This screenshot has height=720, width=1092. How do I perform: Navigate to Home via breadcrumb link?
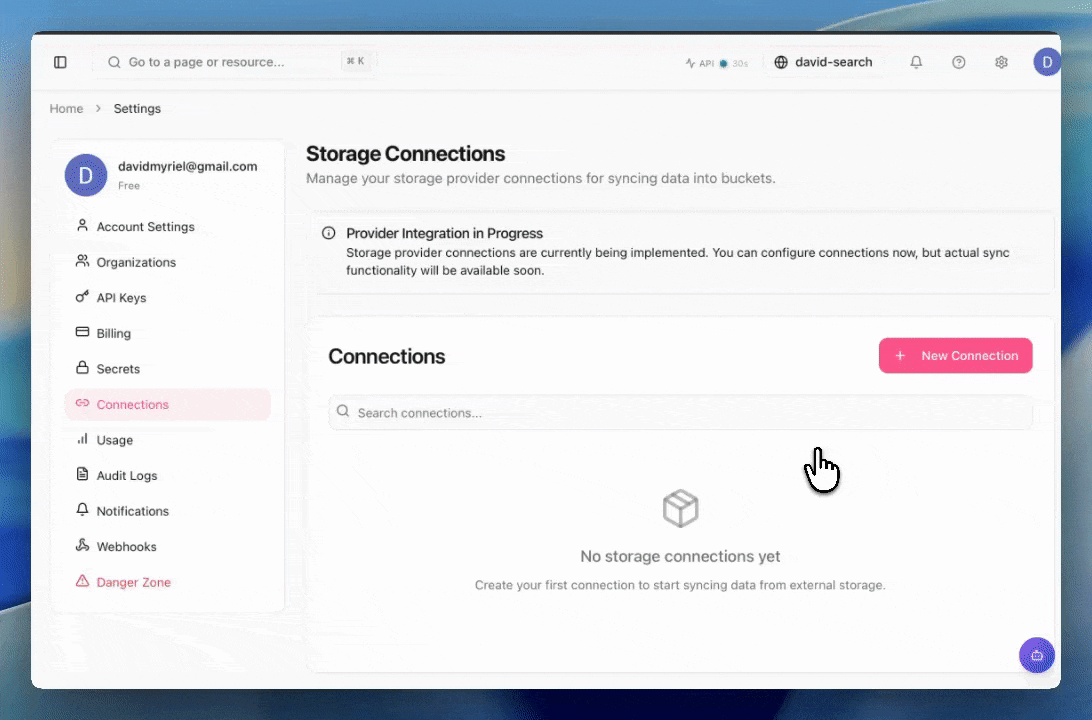66,108
